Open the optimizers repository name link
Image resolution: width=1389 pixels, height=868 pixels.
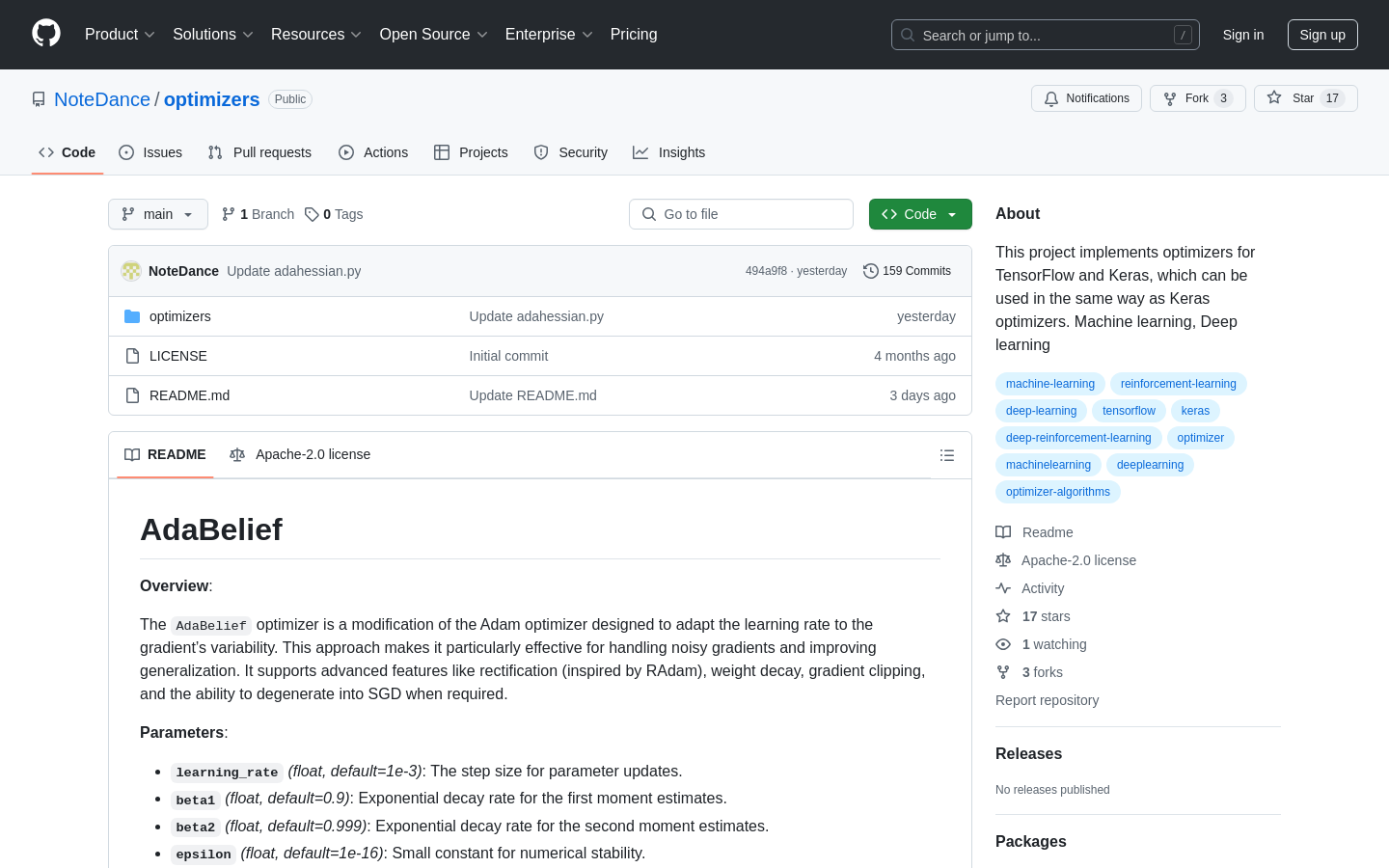pyautogui.click(x=212, y=99)
